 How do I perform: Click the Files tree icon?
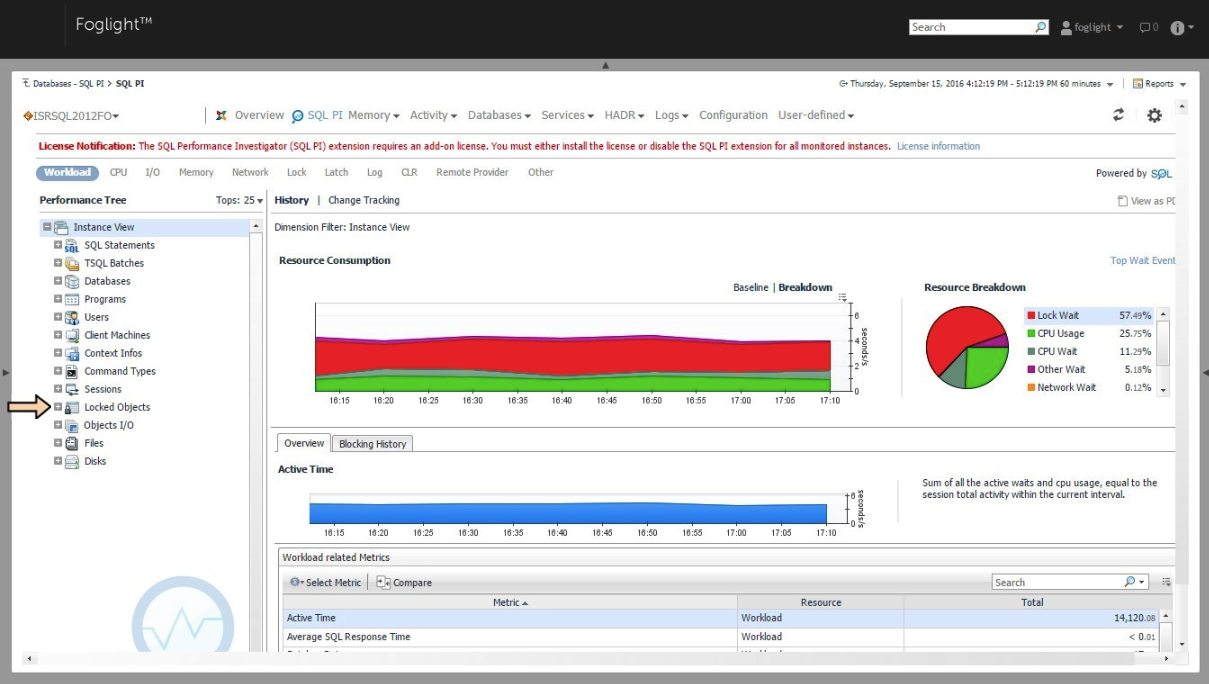click(x=72, y=443)
